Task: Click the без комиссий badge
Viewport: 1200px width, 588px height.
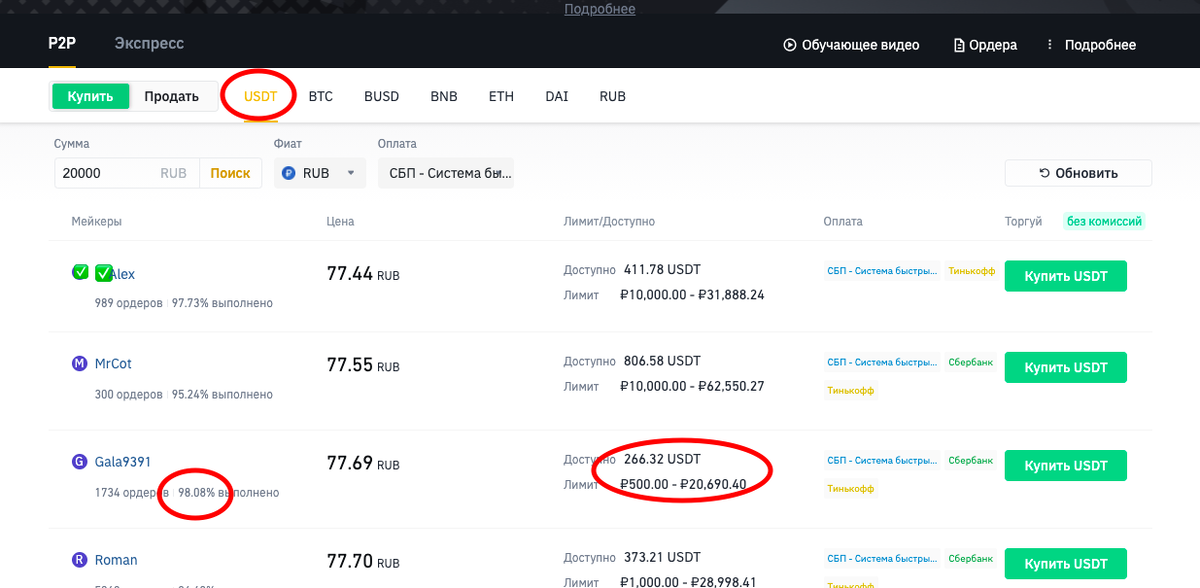Action: coord(1104,221)
